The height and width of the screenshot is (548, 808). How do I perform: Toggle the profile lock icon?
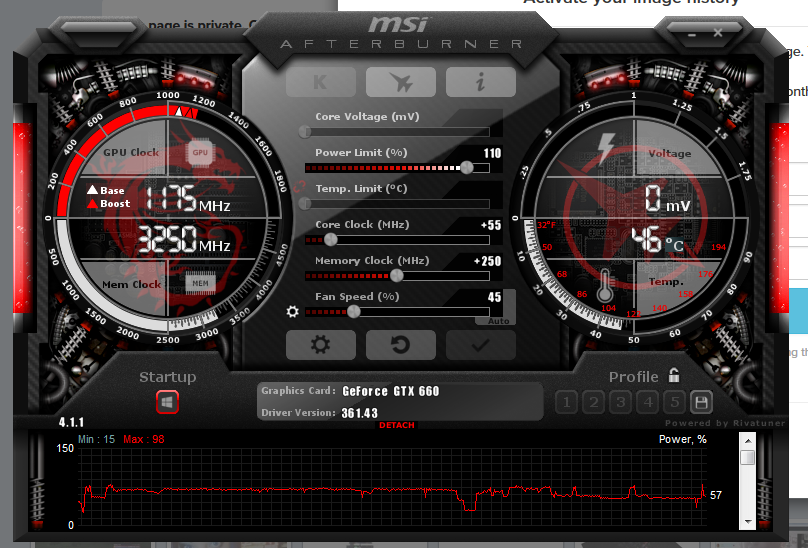[674, 375]
